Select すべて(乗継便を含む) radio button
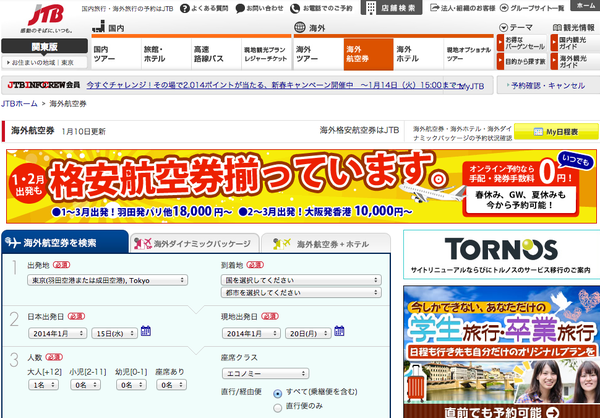 tap(277, 393)
